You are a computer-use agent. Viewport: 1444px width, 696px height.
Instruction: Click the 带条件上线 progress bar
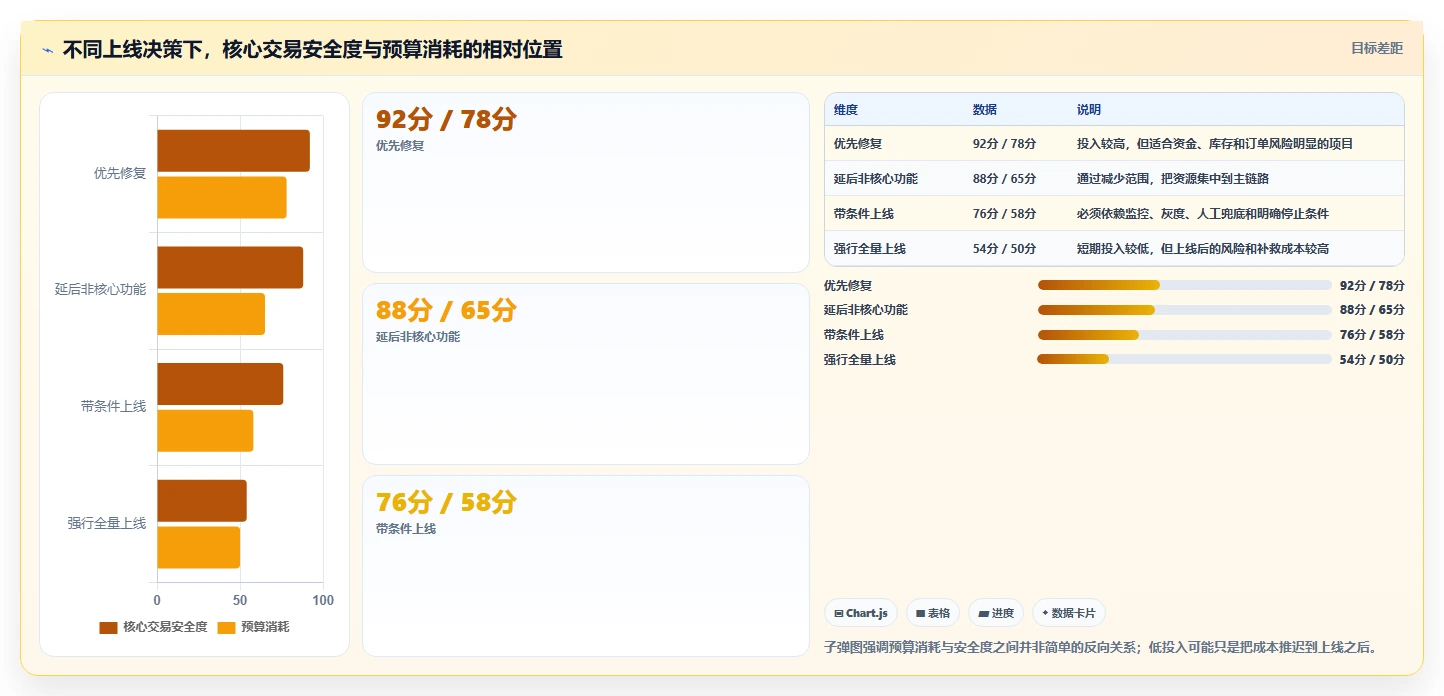1185,335
